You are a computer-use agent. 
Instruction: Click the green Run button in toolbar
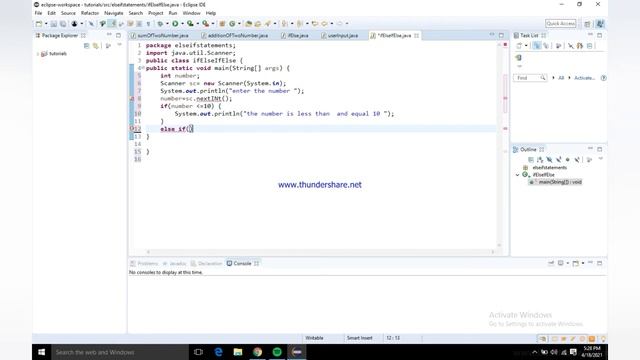tap(175, 24)
